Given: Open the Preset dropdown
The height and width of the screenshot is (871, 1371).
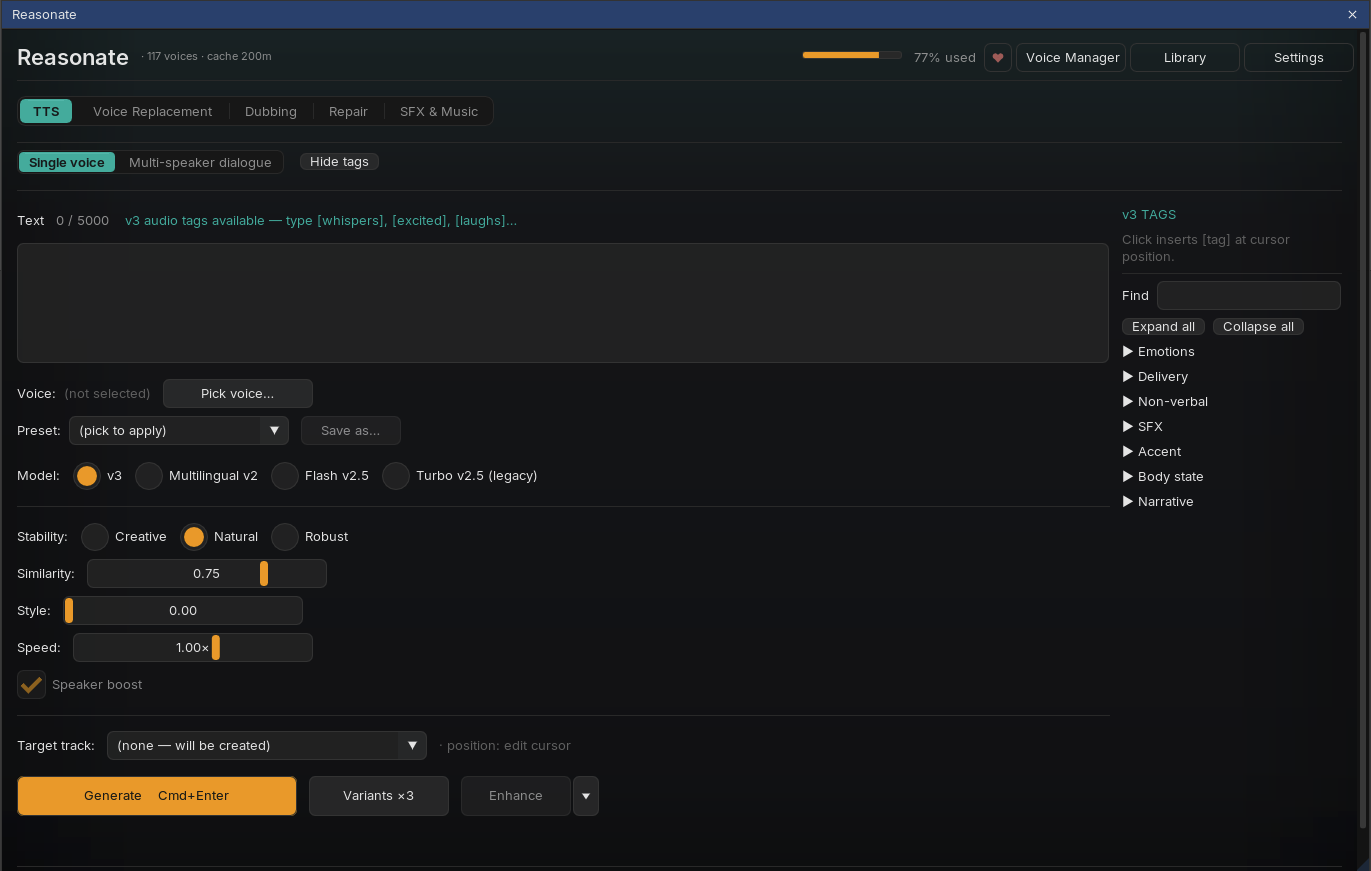Looking at the screenshot, I should (x=179, y=431).
